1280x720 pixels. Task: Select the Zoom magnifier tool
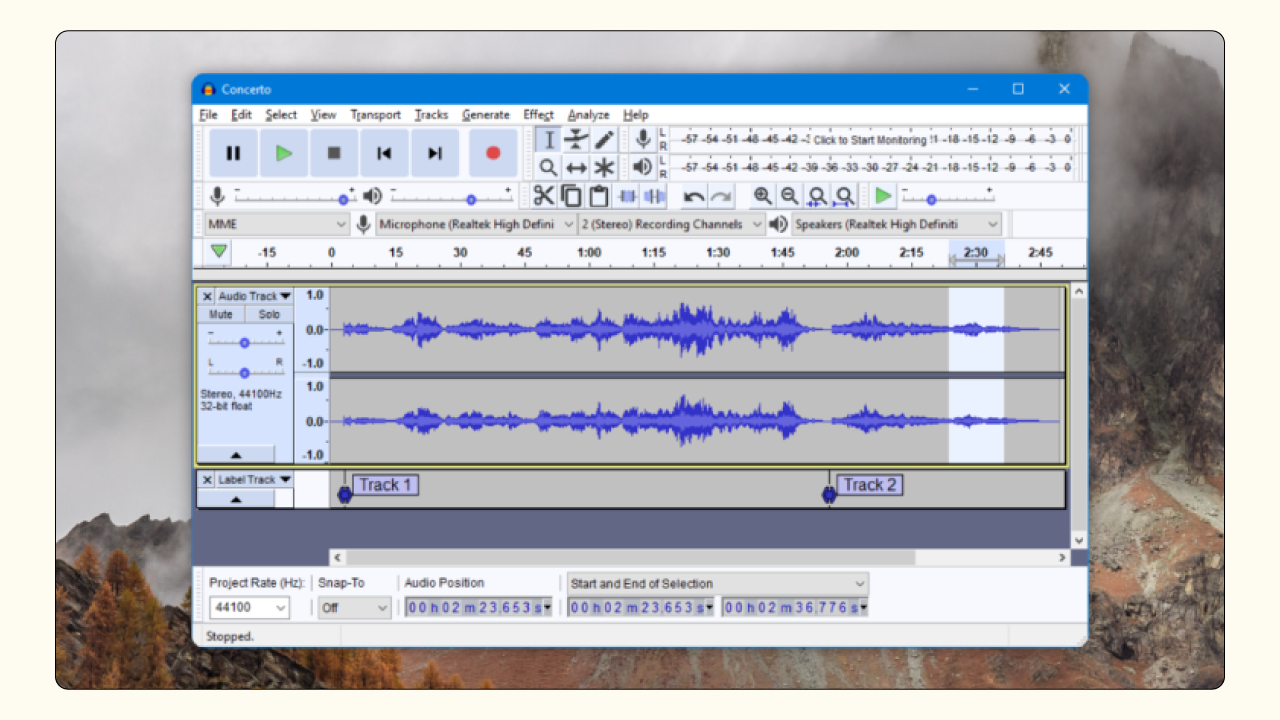pos(548,167)
